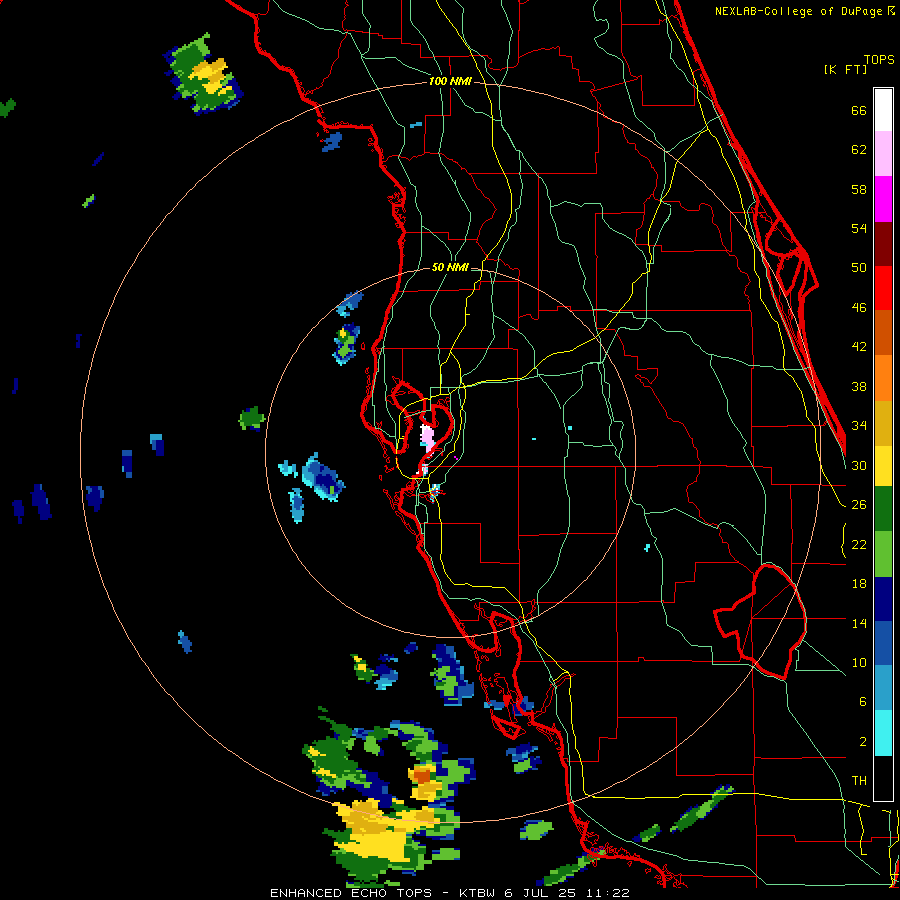The image size is (900, 900).
Task: Click the bright red legend swatch
Action: [883, 288]
